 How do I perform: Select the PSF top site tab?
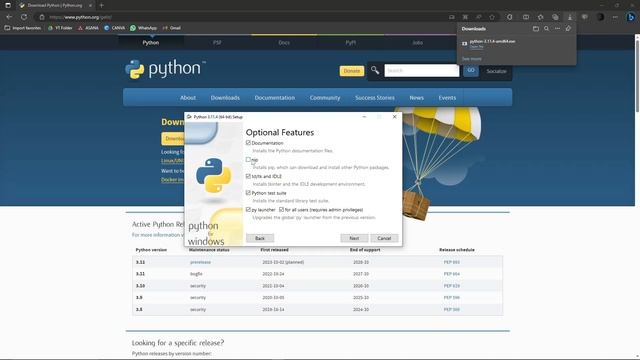pos(217,42)
